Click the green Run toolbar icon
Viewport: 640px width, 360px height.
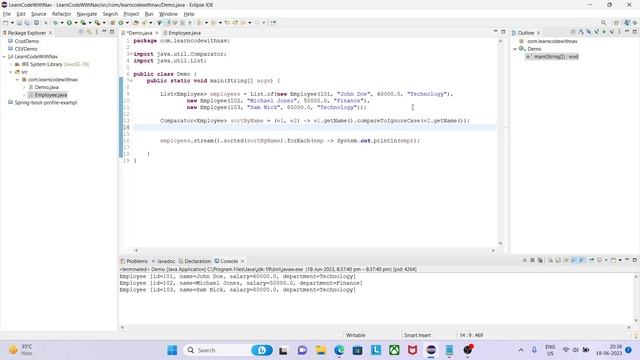click(69, 23)
